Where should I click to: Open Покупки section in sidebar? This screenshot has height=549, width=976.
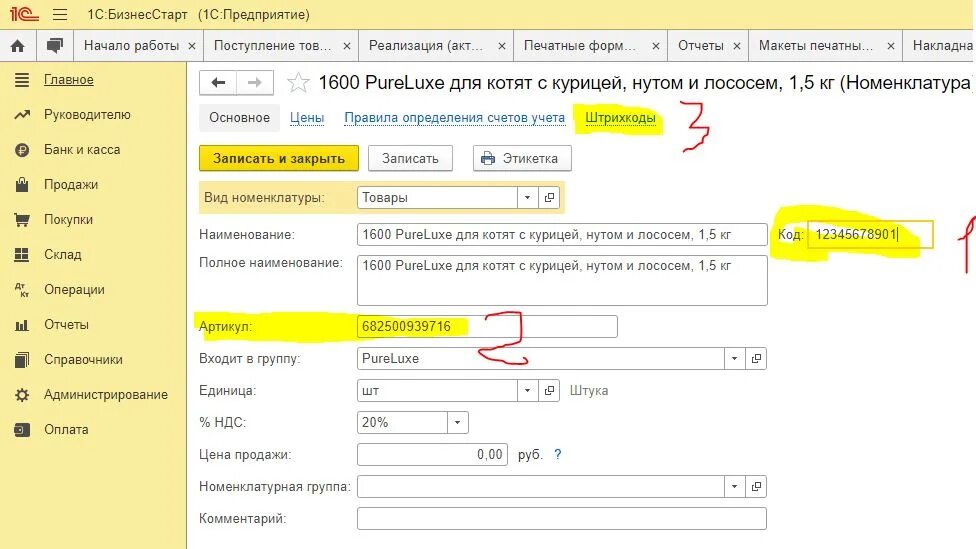68,219
